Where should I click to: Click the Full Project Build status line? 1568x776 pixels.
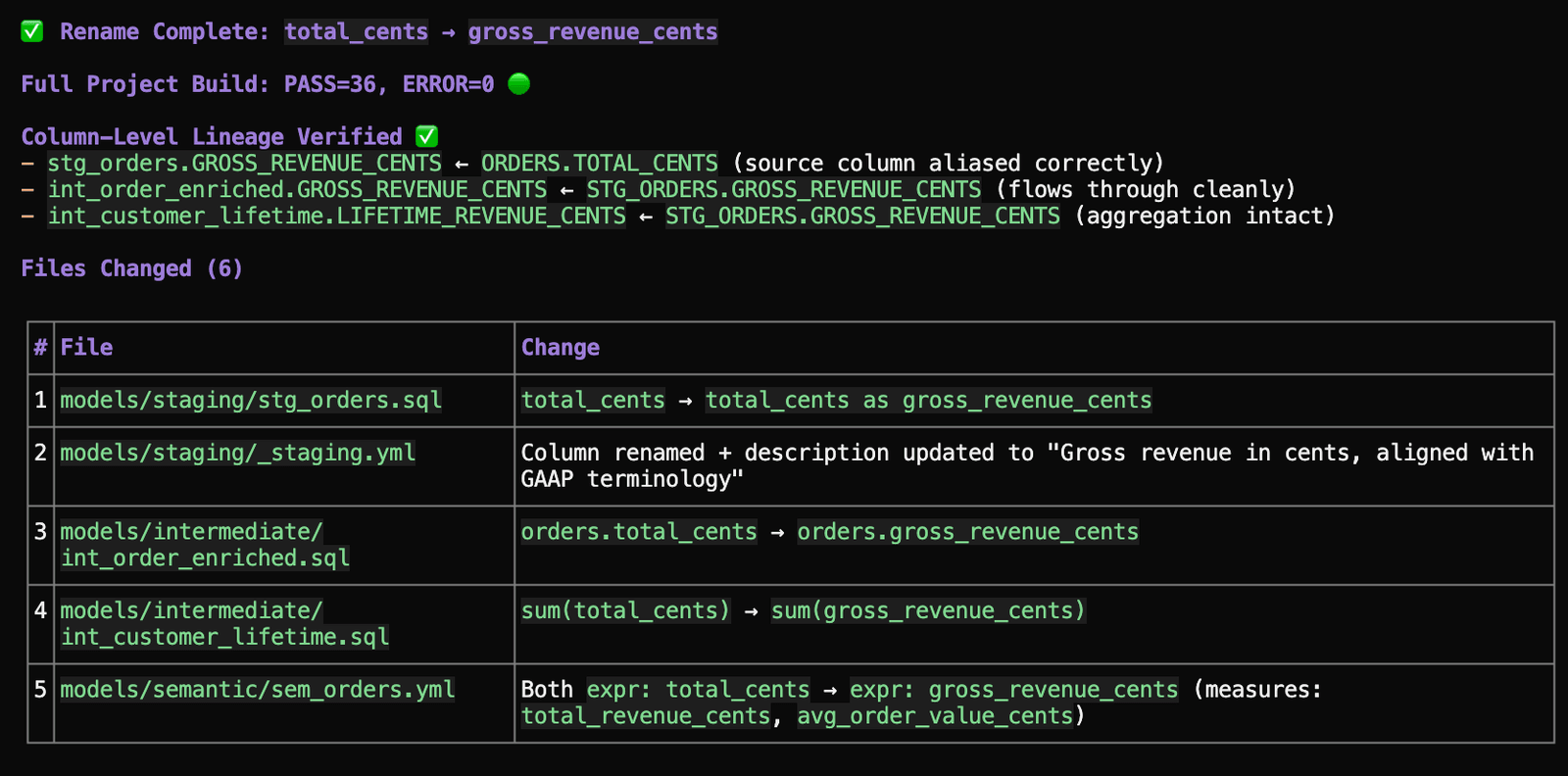[275, 84]
